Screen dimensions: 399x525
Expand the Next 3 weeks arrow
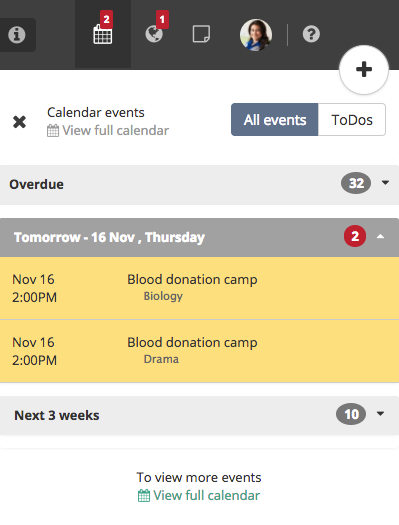(x=380, y=414)
